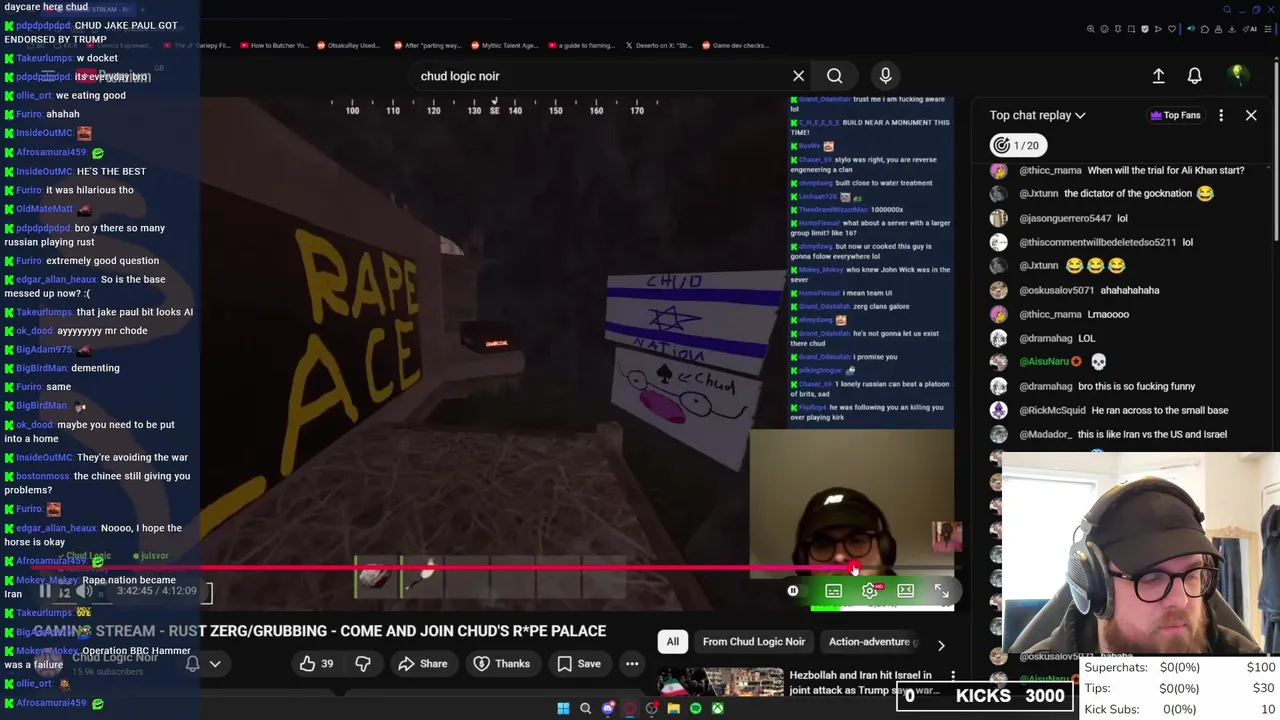The width and height of the screenshot is (1280, 720).
Task: Dislike the video with thumbs down
Action: [x=363, y=663]
